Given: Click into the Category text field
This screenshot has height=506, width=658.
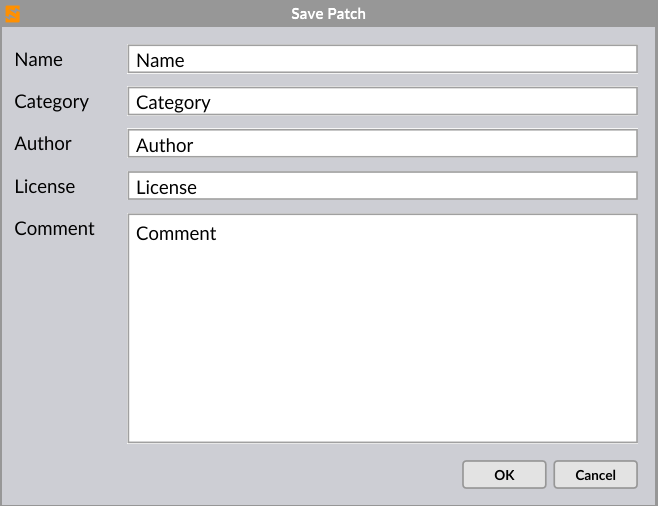Looking at the screenshot, I should coord(382,102).
